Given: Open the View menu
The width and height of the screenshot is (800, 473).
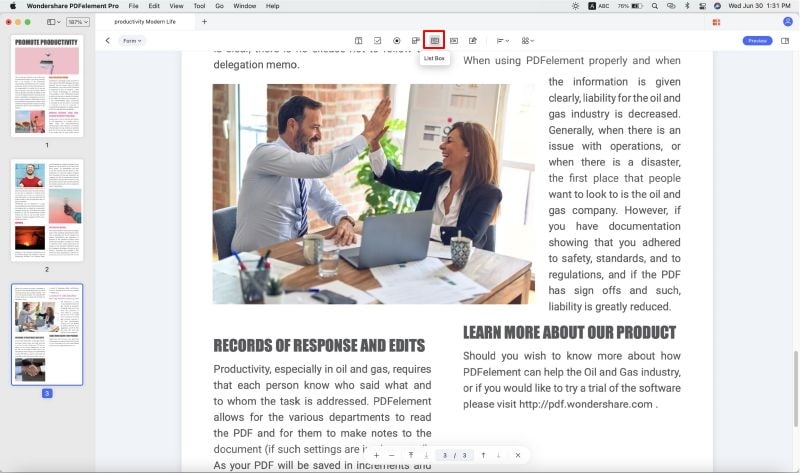Looking at the screenshot, I should [177, 6].
